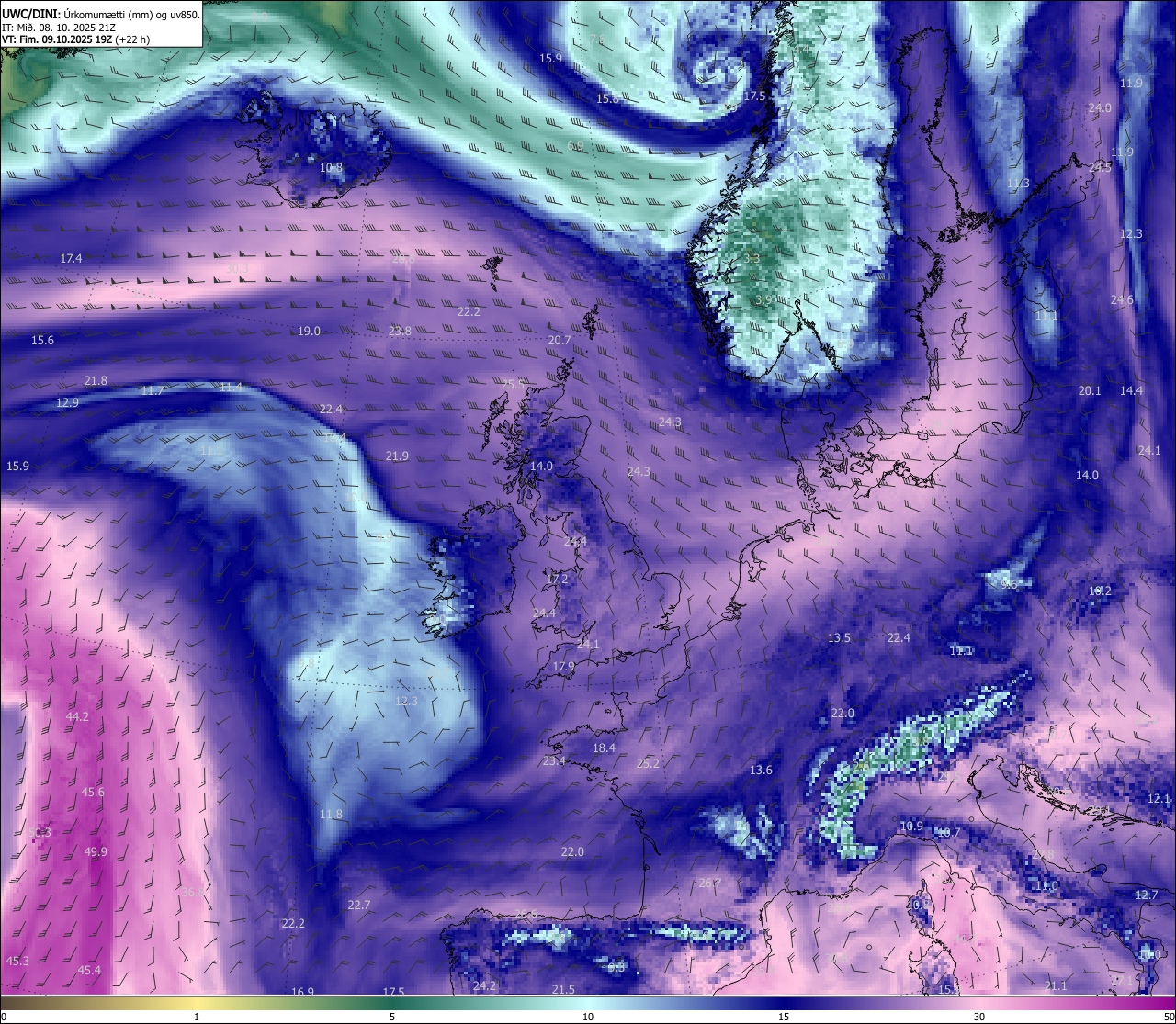Screen dimensions: 1176x1024
Task: Click the 17.2 value over Wales
Action: [x=557, y=580]
